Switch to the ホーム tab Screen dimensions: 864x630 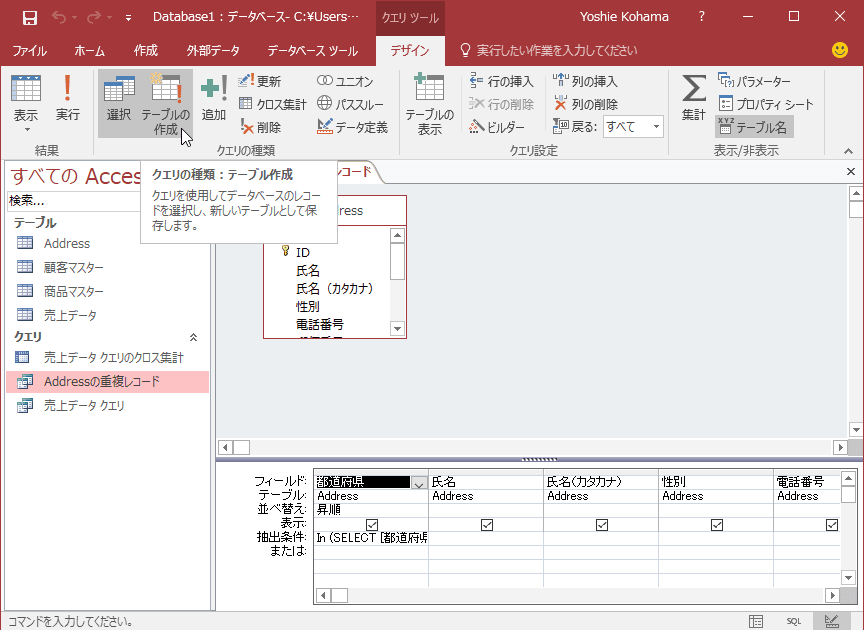point(89,51)
